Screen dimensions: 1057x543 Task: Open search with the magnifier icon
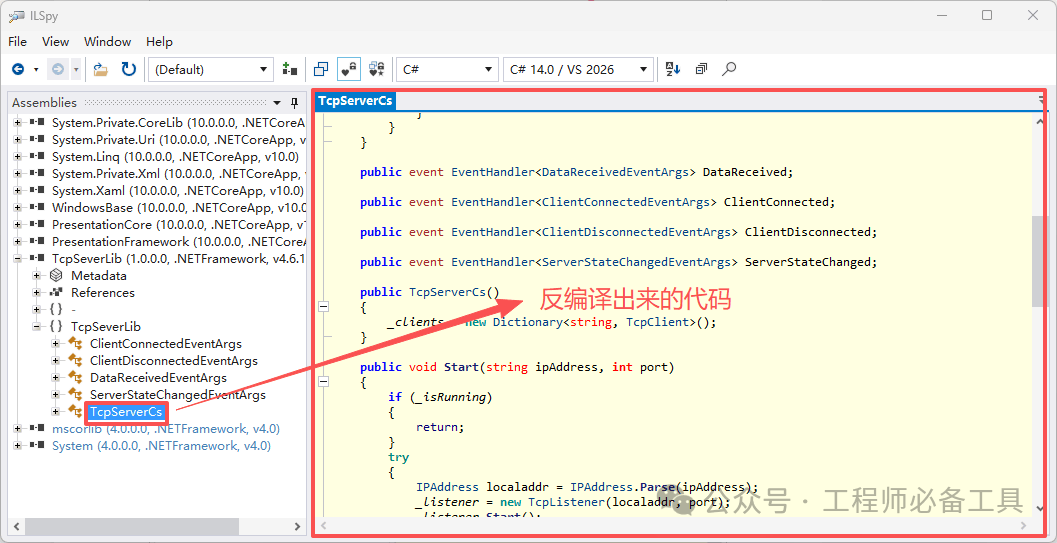[730, 69]
